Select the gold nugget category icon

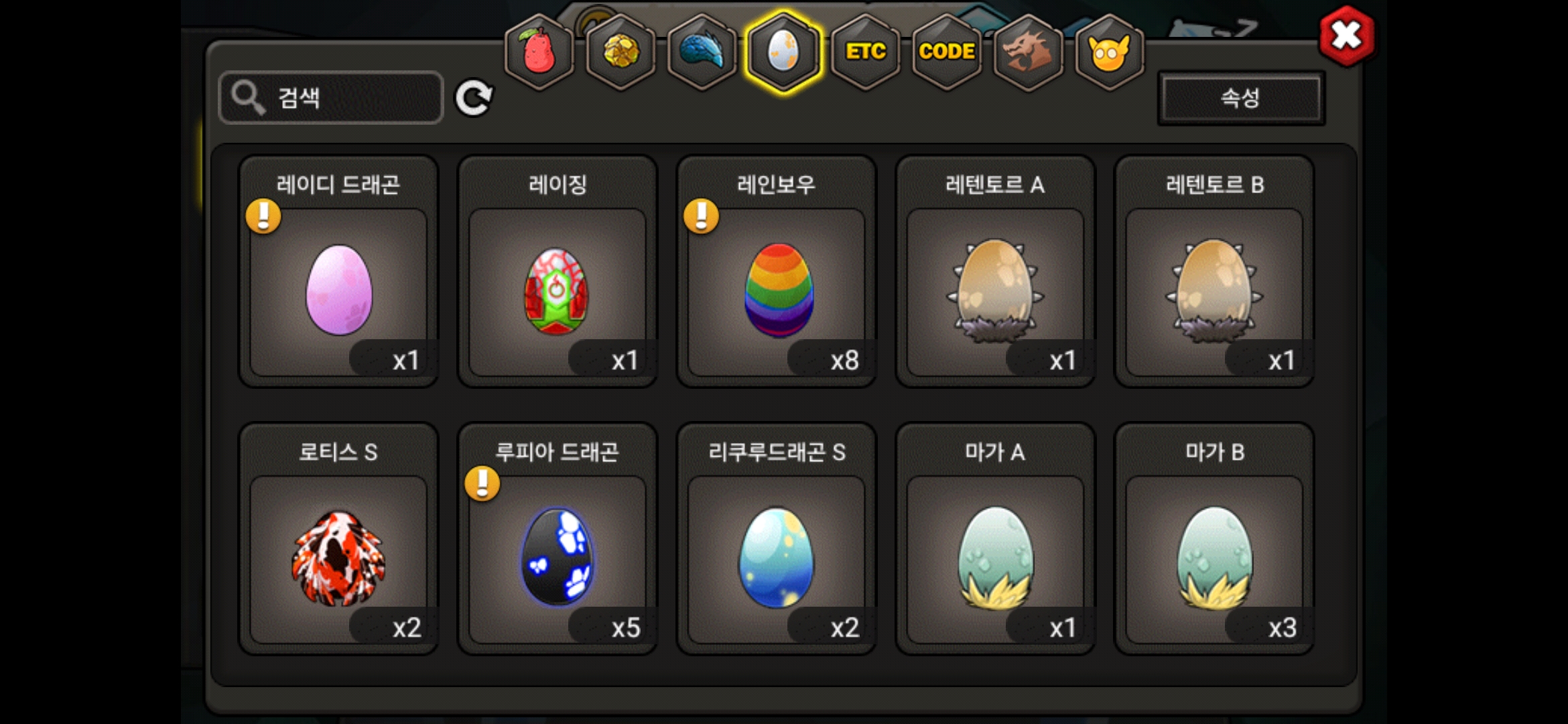click(621, 52)
